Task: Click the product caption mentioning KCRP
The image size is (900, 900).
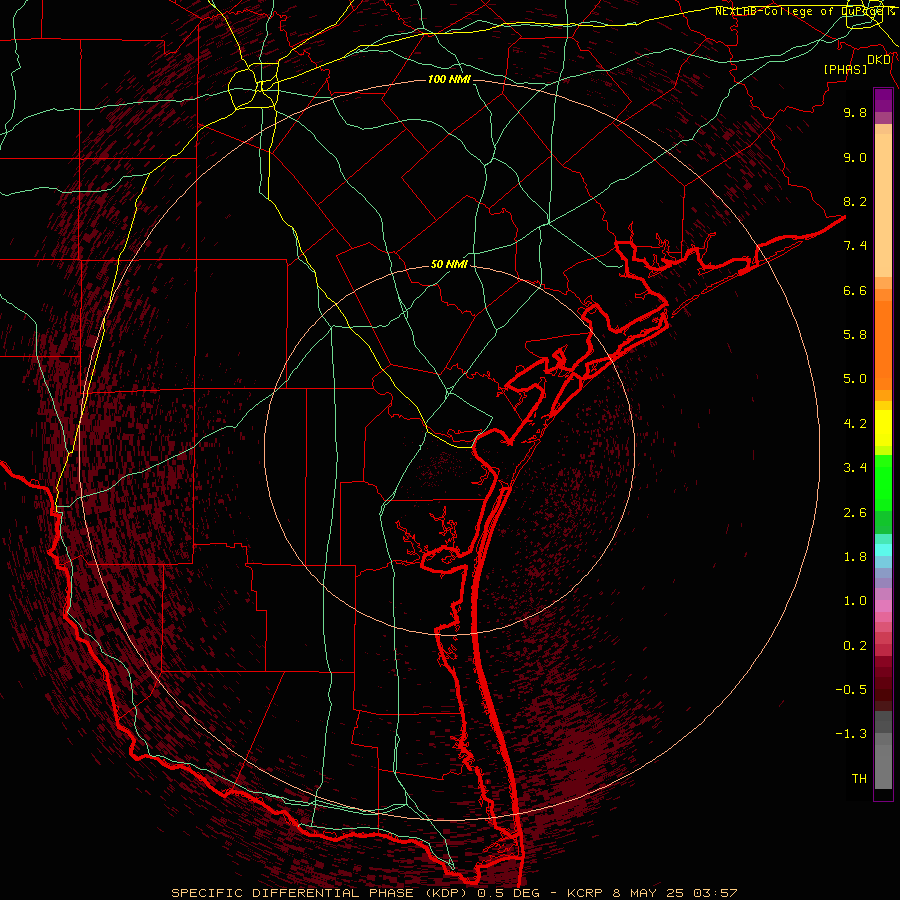Action: 454,893
